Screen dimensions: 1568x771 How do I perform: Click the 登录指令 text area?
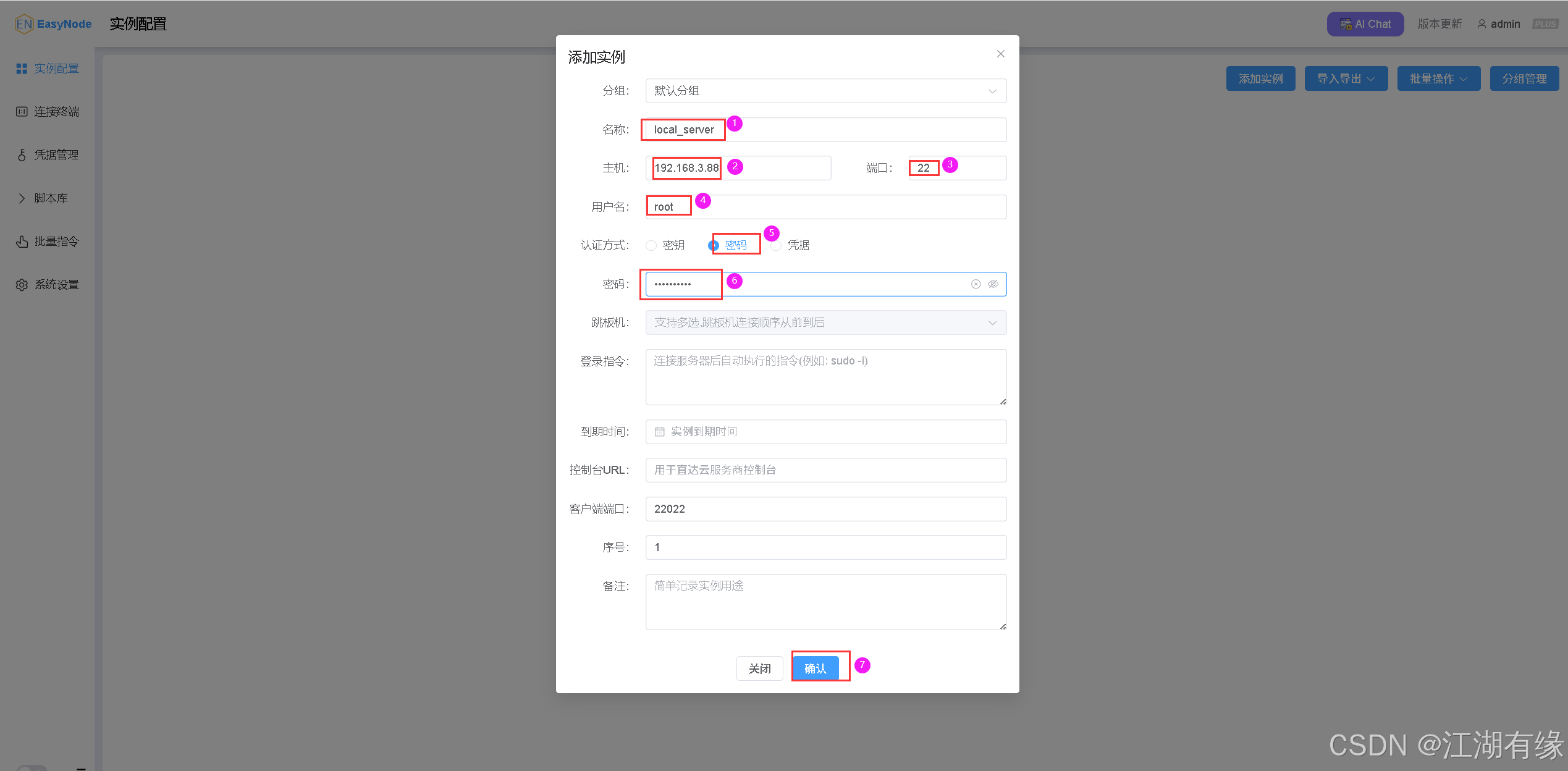[x=825, y=377]
